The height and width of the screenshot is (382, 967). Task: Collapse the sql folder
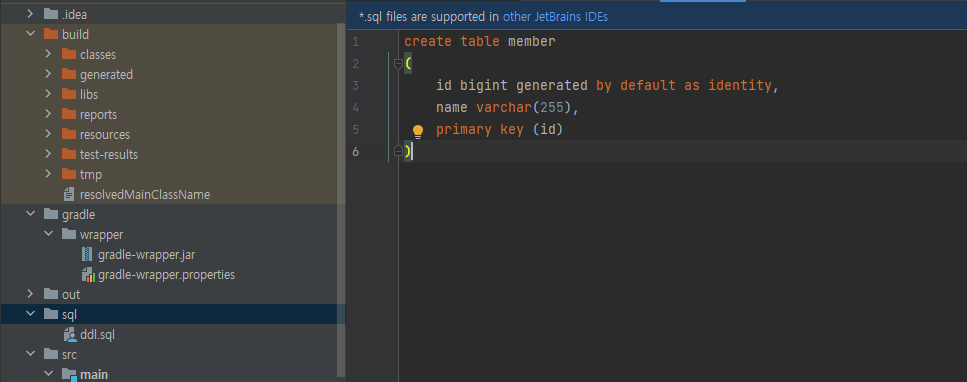click(30, 315)
